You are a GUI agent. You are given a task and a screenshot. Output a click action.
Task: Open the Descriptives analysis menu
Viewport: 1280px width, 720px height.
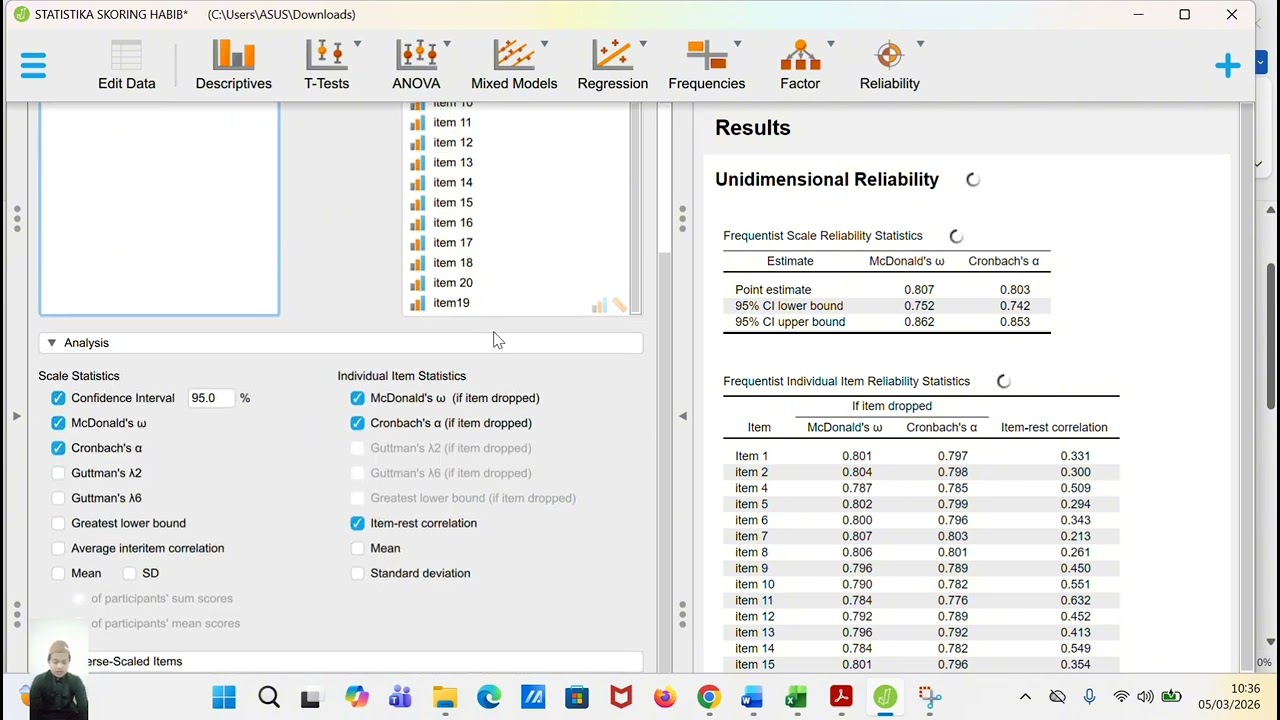coord(233,66)
